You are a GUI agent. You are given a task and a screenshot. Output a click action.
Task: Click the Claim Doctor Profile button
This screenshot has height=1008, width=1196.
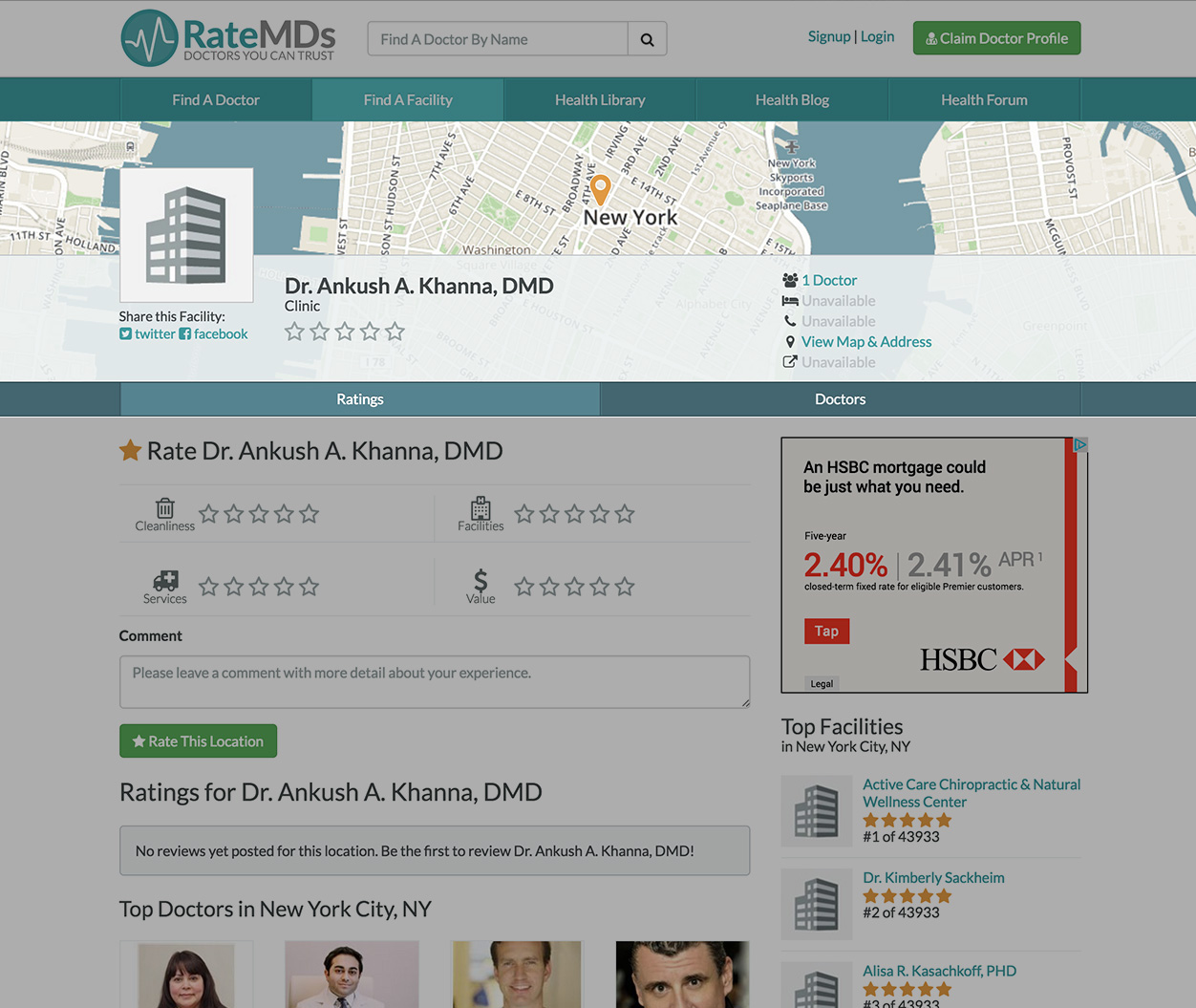click(x=996, y=38)
